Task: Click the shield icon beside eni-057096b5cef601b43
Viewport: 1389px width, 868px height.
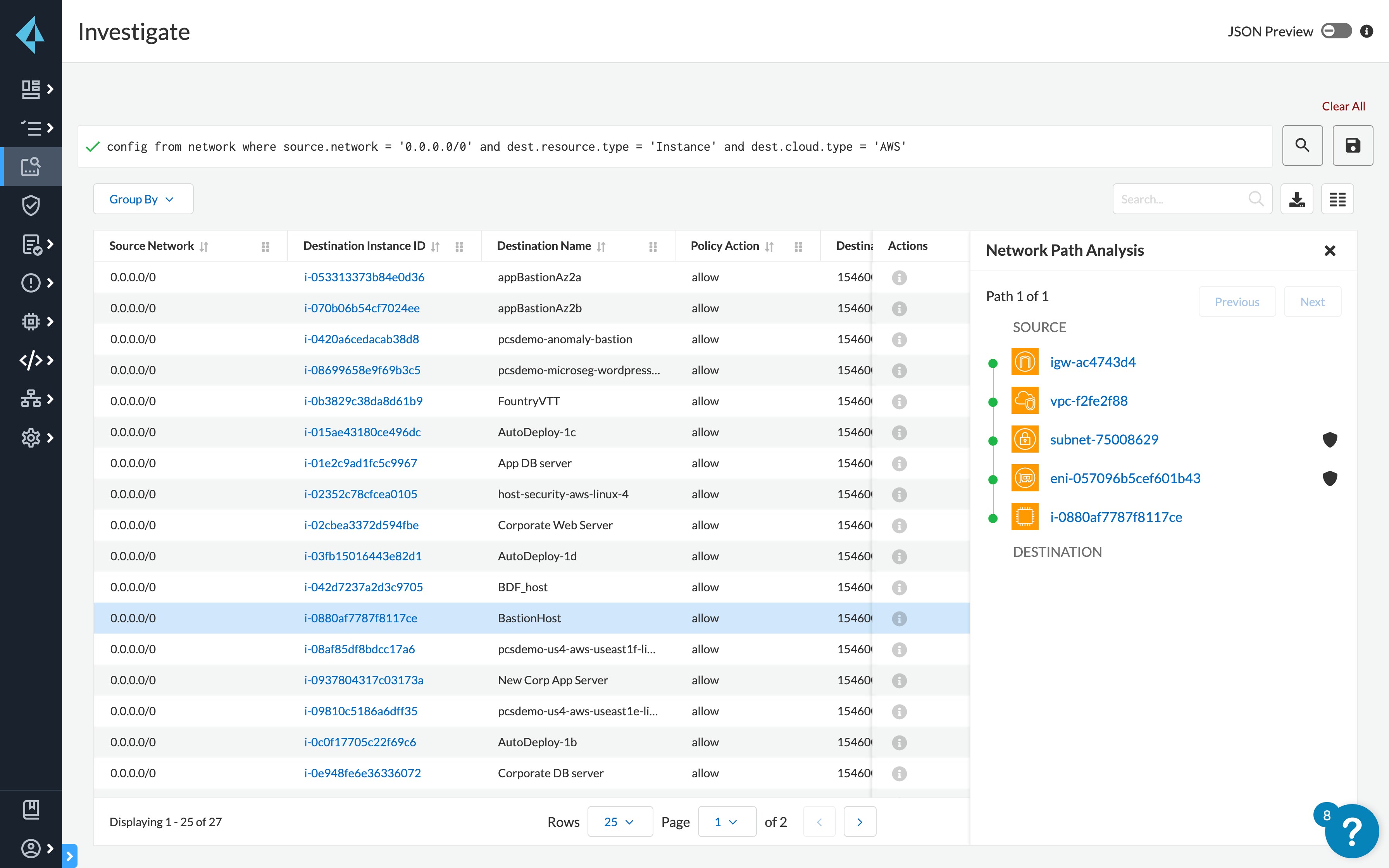Action: (1330, 478)
